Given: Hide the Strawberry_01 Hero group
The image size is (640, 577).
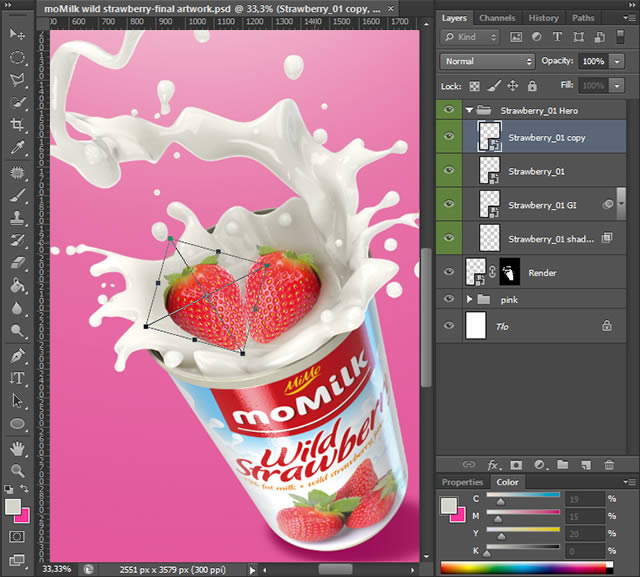Looking at the screenshot, I should coord(449,110).
